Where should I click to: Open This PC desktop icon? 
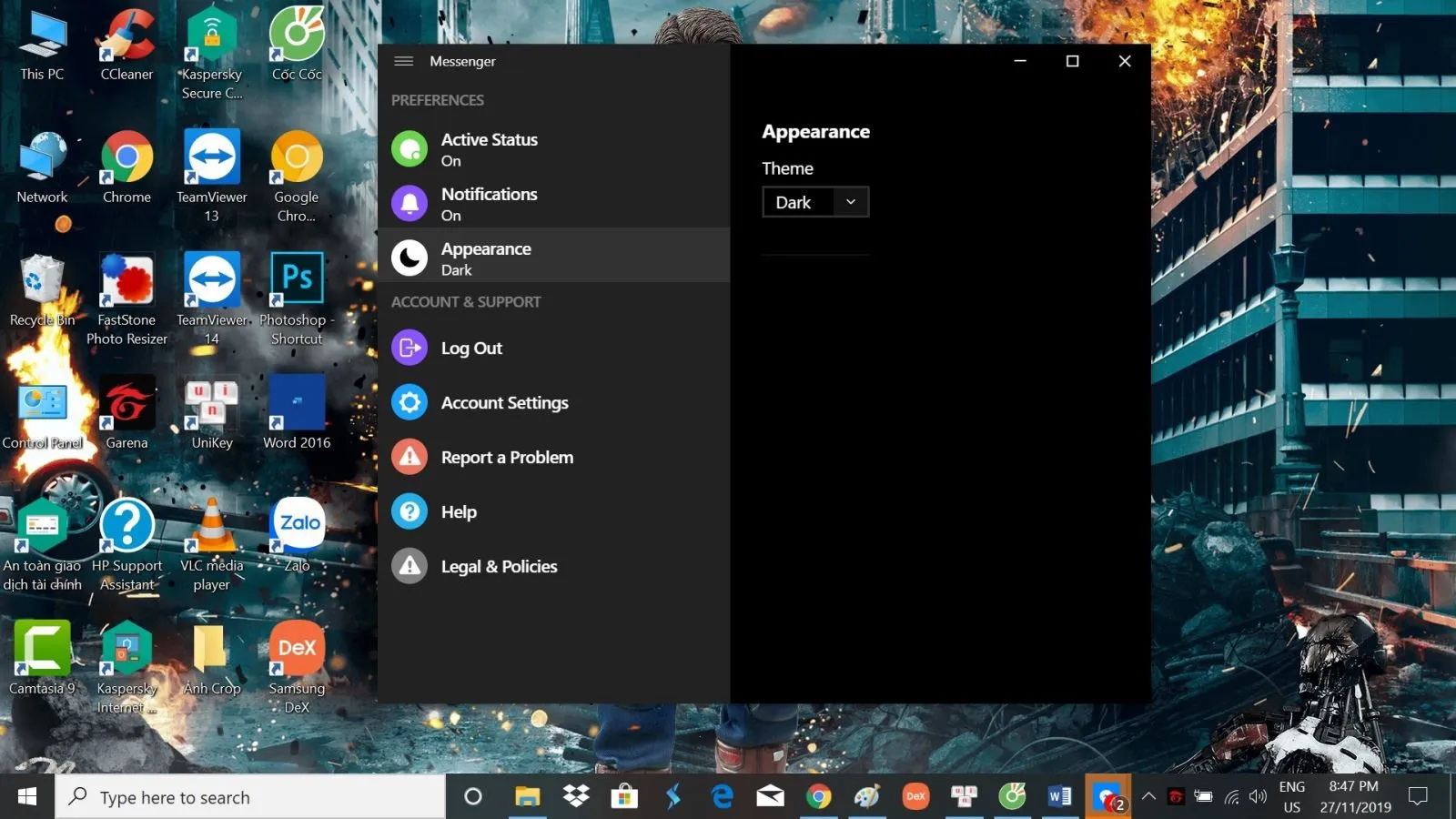42,45
